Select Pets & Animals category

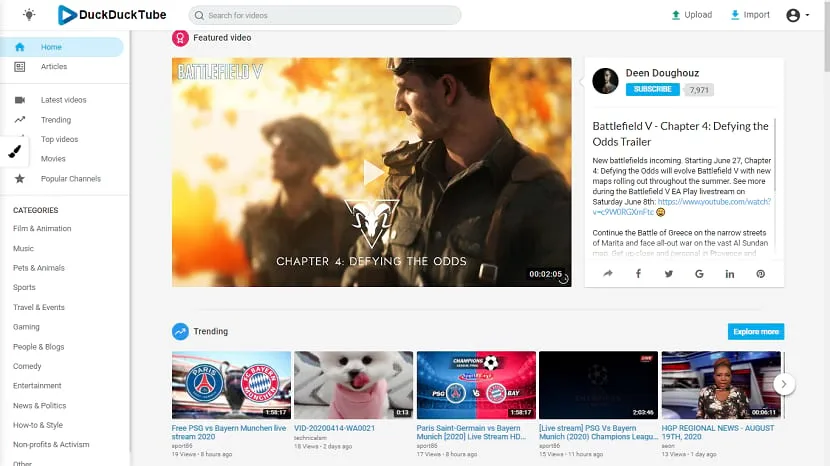(x=39, y=268)
